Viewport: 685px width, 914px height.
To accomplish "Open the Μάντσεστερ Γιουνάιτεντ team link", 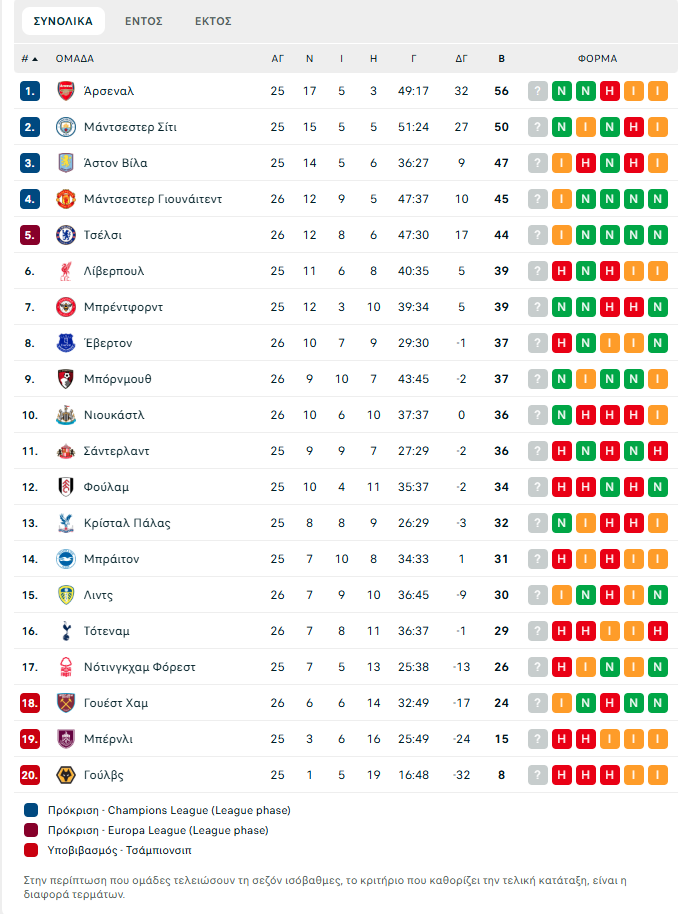I will [x=153, y=199].
